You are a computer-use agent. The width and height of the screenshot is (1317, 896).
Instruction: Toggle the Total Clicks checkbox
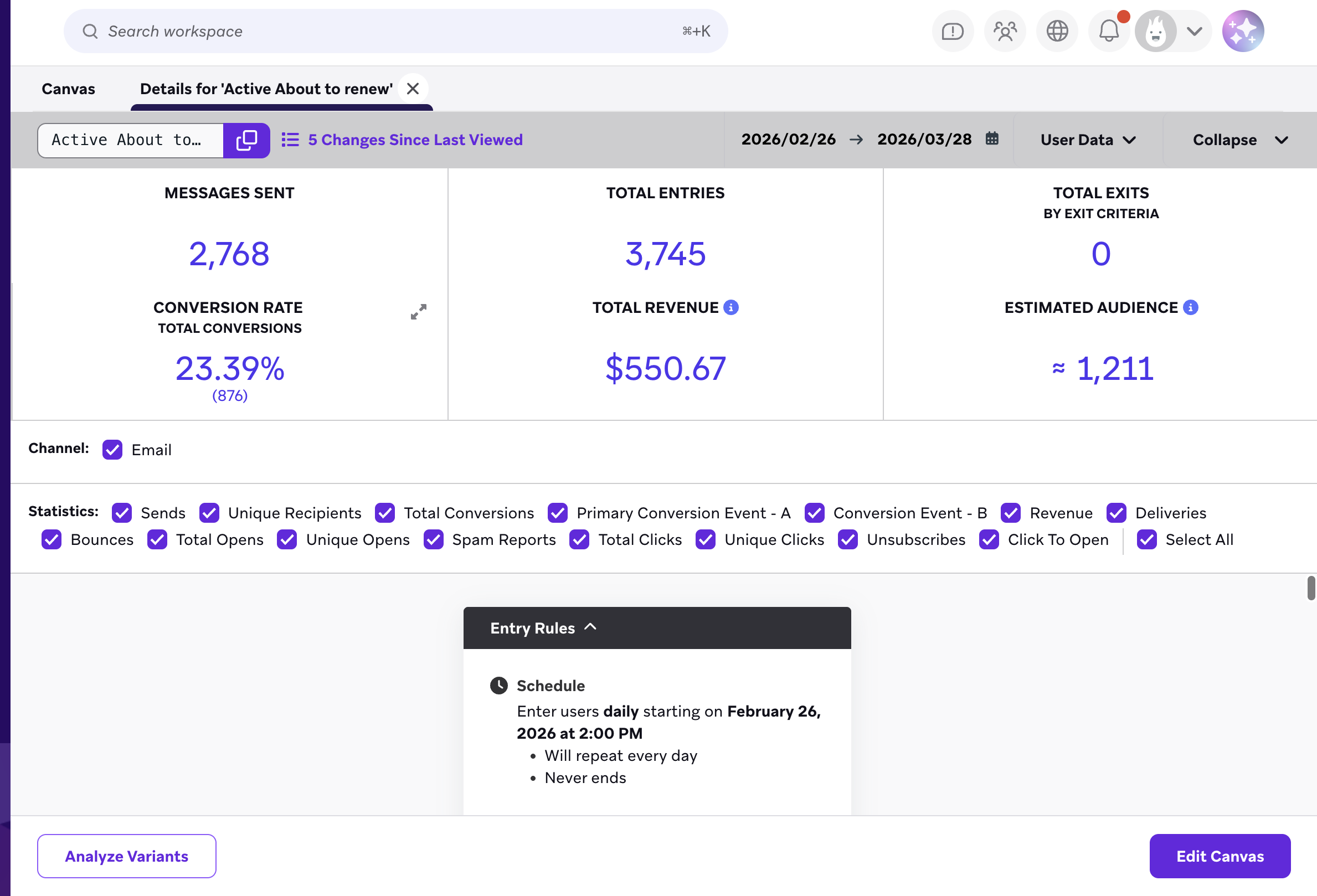click(579, 539)
